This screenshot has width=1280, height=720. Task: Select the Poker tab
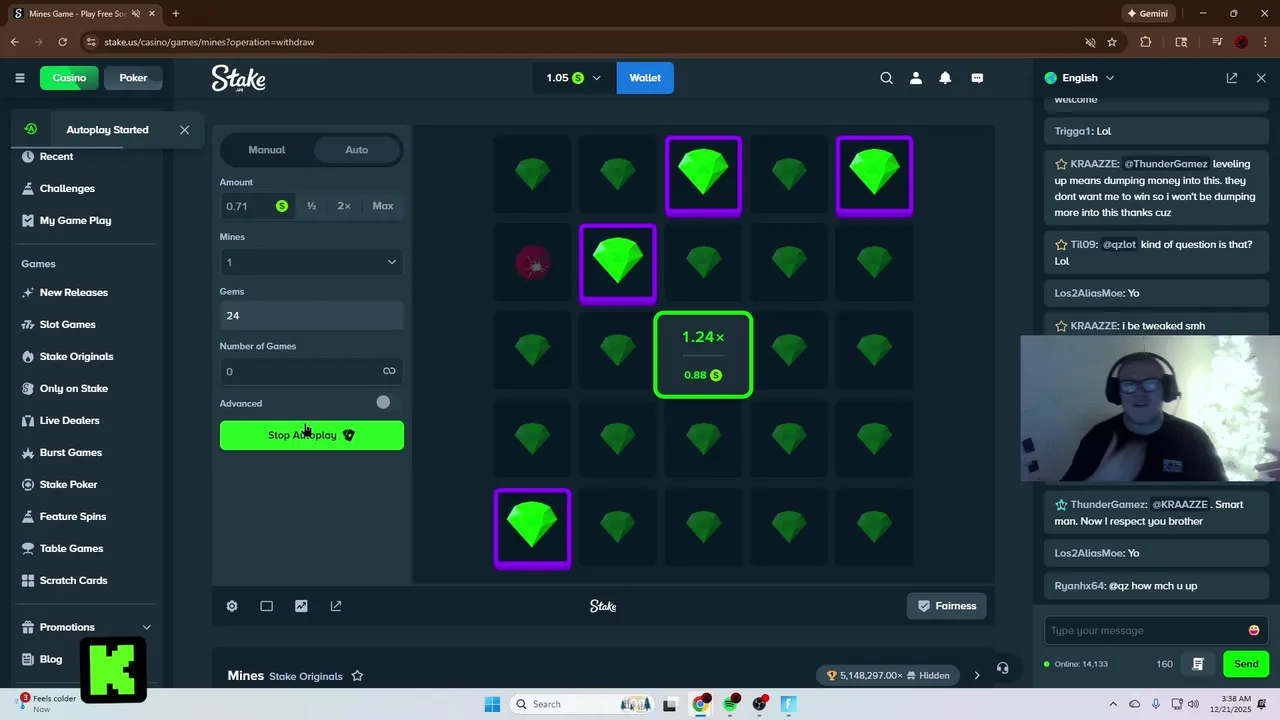133,78
